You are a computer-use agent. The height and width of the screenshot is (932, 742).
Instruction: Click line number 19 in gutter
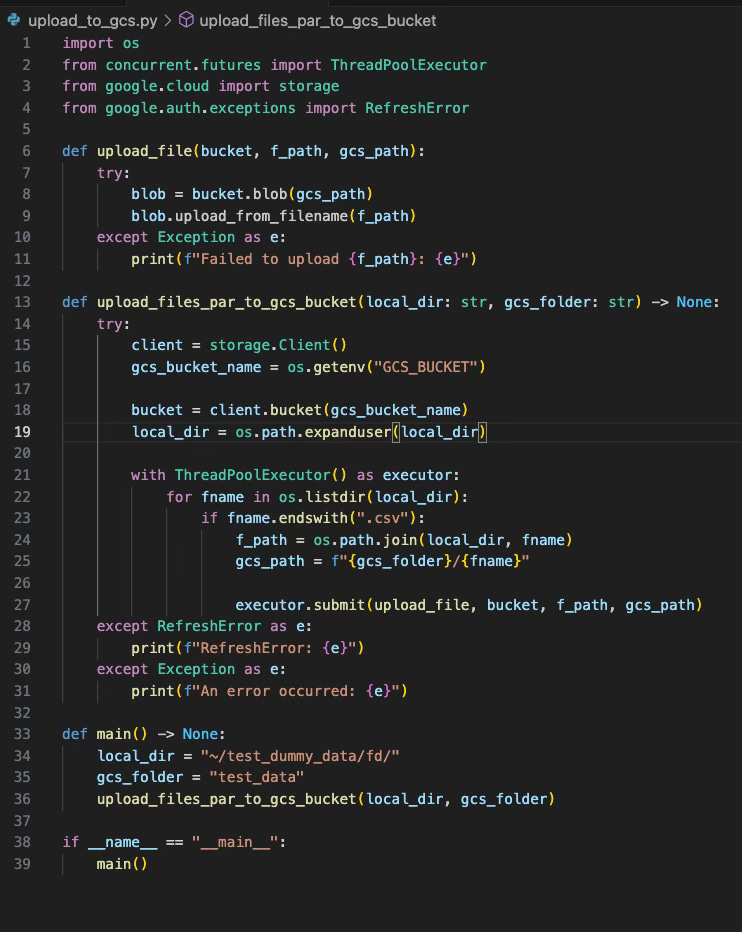[x=23, y=432]
